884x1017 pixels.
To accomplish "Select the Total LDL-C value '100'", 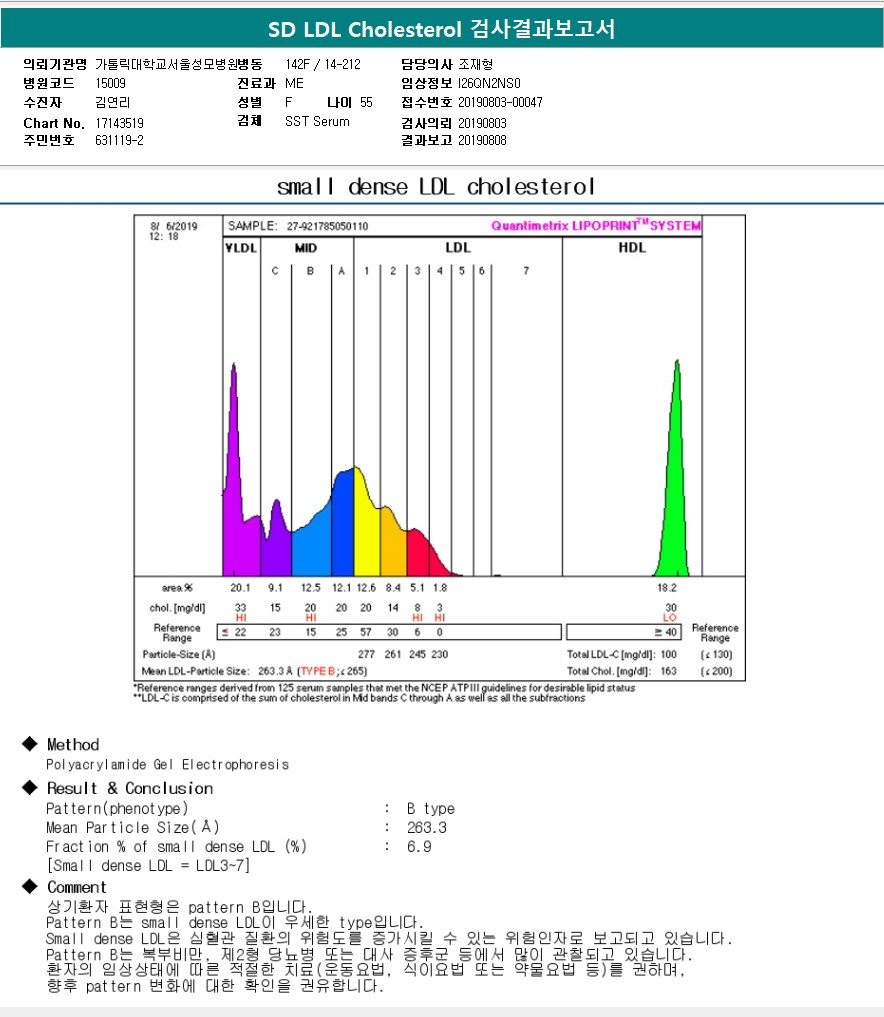I will [x=669, y=654].
